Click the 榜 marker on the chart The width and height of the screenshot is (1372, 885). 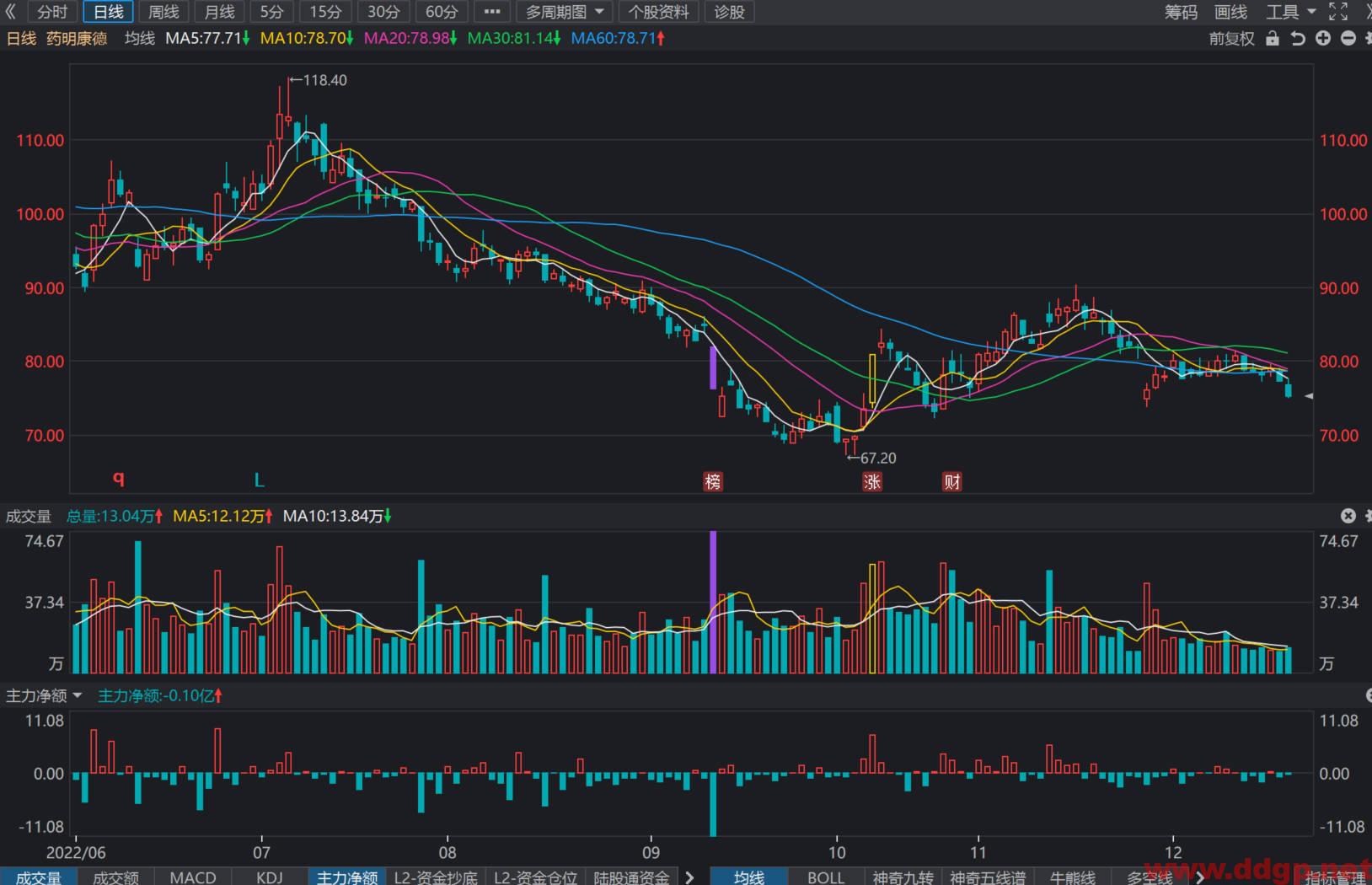[x=713, y=481]
